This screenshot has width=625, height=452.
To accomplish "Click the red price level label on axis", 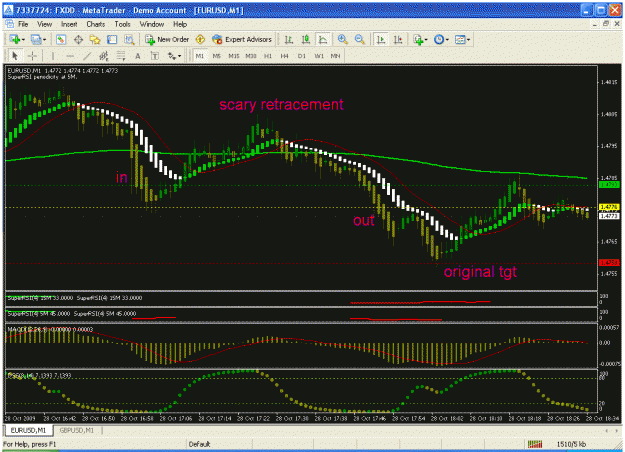I will [609, 263].
